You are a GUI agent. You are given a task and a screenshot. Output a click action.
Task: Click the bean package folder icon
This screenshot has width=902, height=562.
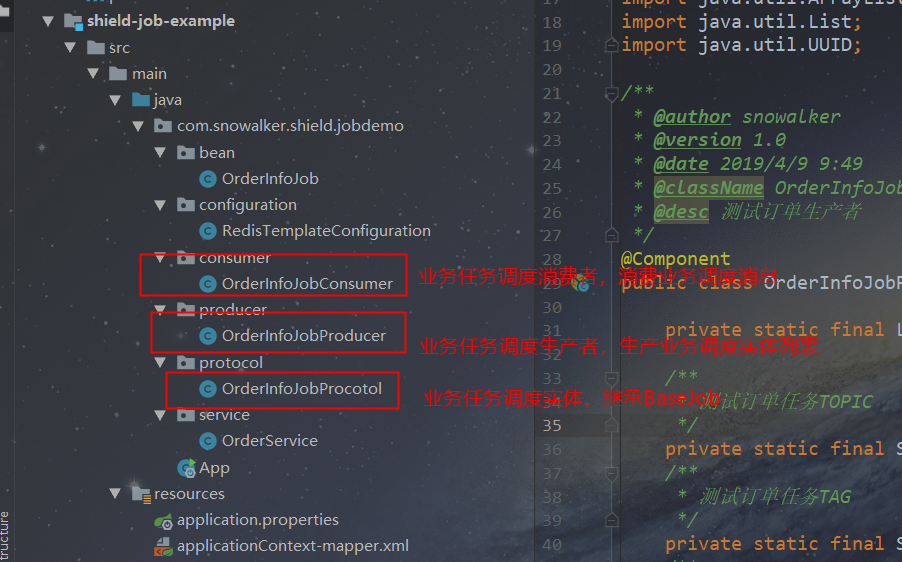pos(185,152)
